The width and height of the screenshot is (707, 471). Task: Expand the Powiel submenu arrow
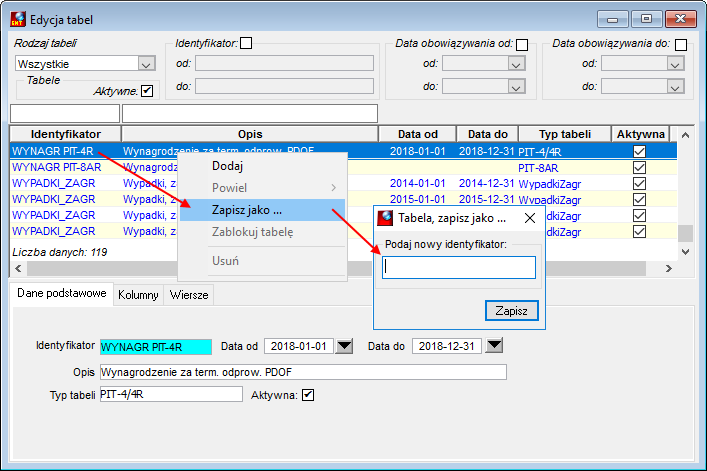[x=334, y=187]
